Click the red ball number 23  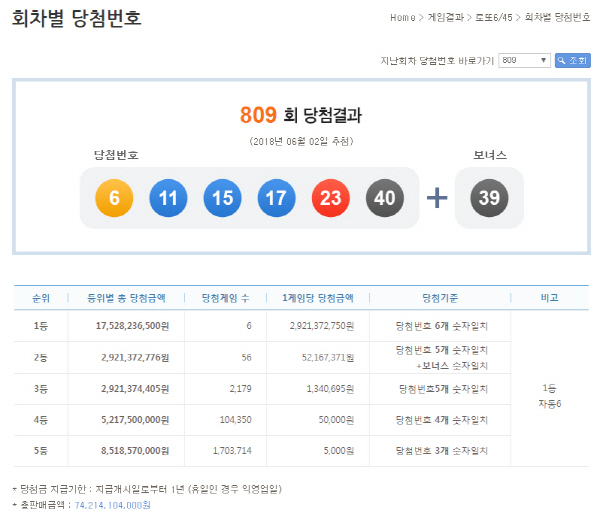(331, 198)
